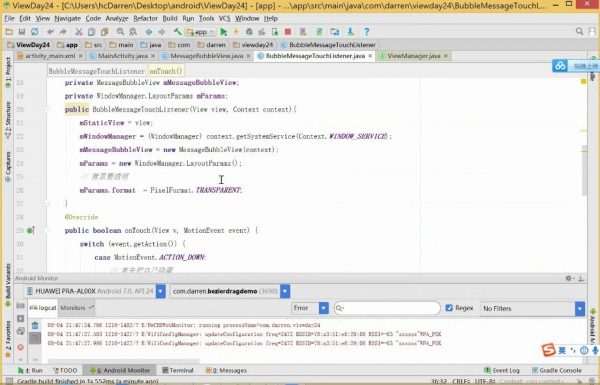The image size is (600, 385).
Task: Open Android Monitor settings gear
Action: click(x=569, y=278)
